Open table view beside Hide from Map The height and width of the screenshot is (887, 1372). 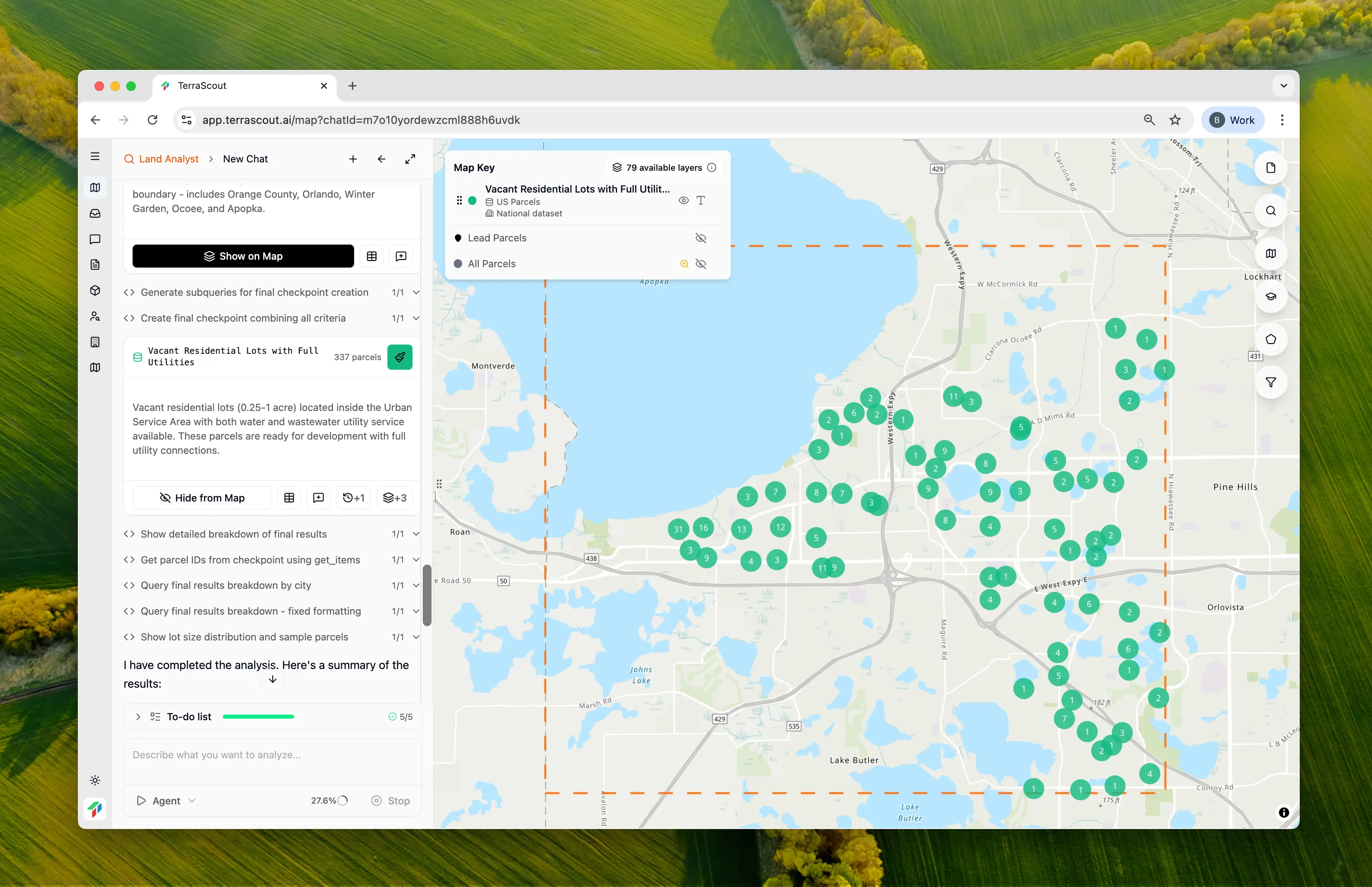pyautogui.click(x=289, y=497)
